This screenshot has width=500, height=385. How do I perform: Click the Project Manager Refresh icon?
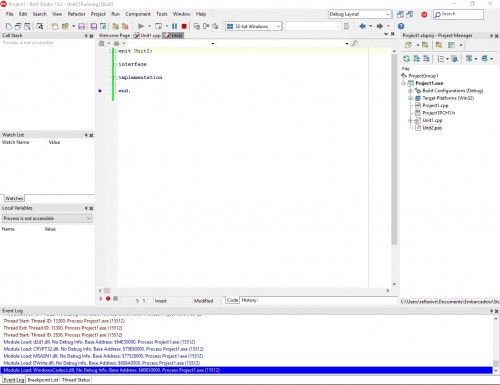[x=406, y=59]
